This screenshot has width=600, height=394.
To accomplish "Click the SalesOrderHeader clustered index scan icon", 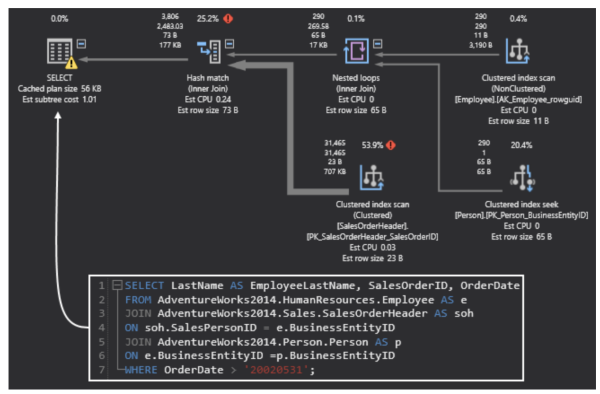I will click(372, 177).
